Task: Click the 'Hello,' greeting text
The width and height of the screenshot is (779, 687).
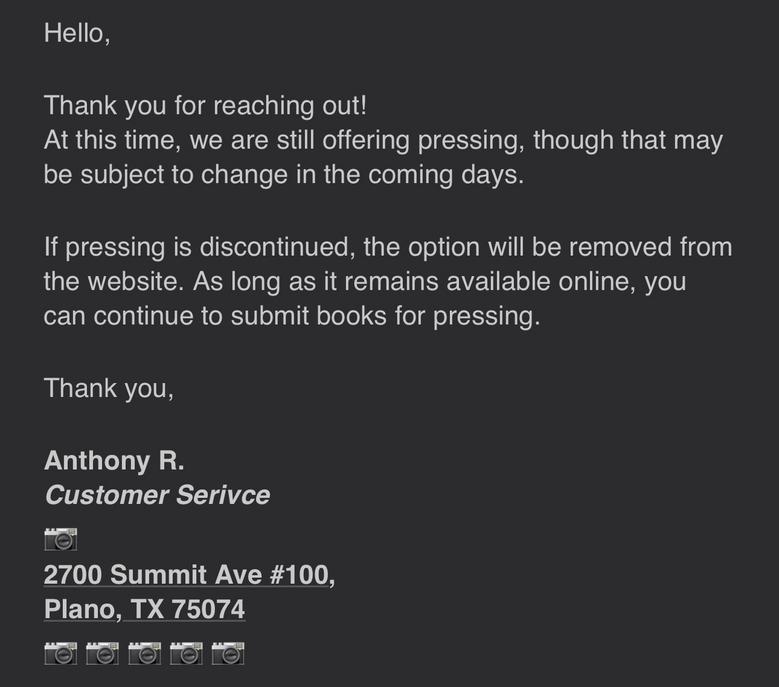Action: point(77,33)
